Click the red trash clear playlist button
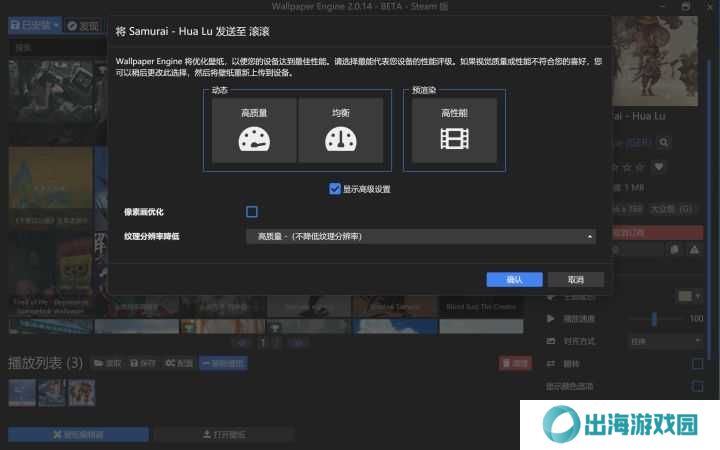 point(515,363)
